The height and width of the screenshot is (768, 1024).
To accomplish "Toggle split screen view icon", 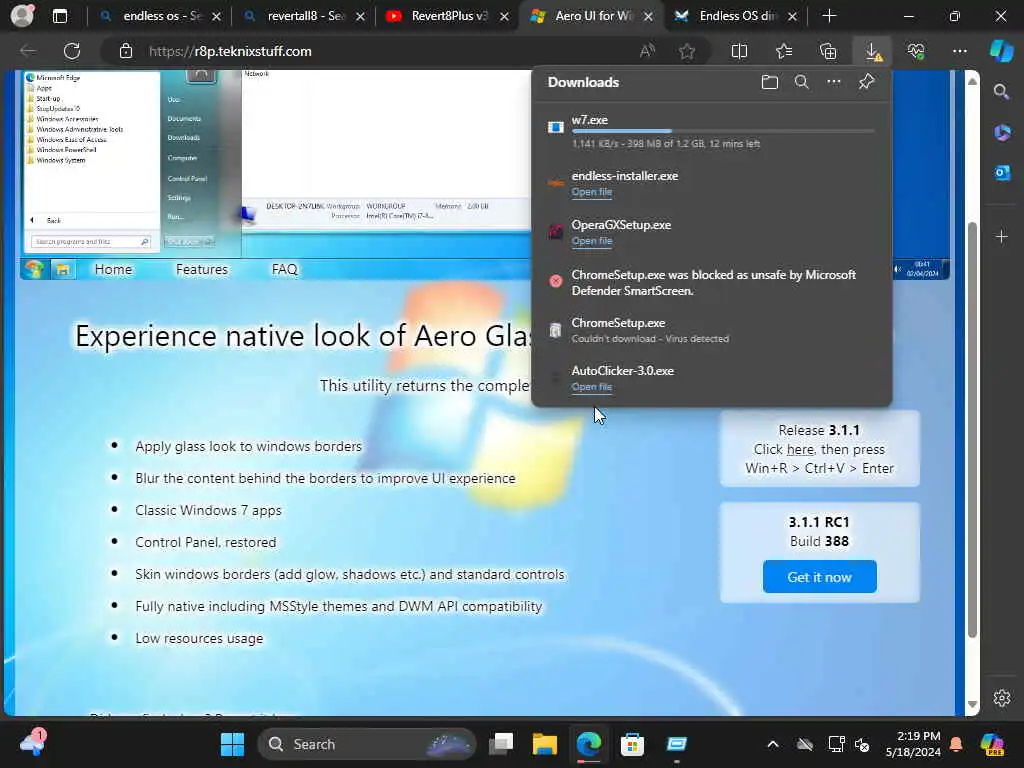I will (x=739, y=51).
